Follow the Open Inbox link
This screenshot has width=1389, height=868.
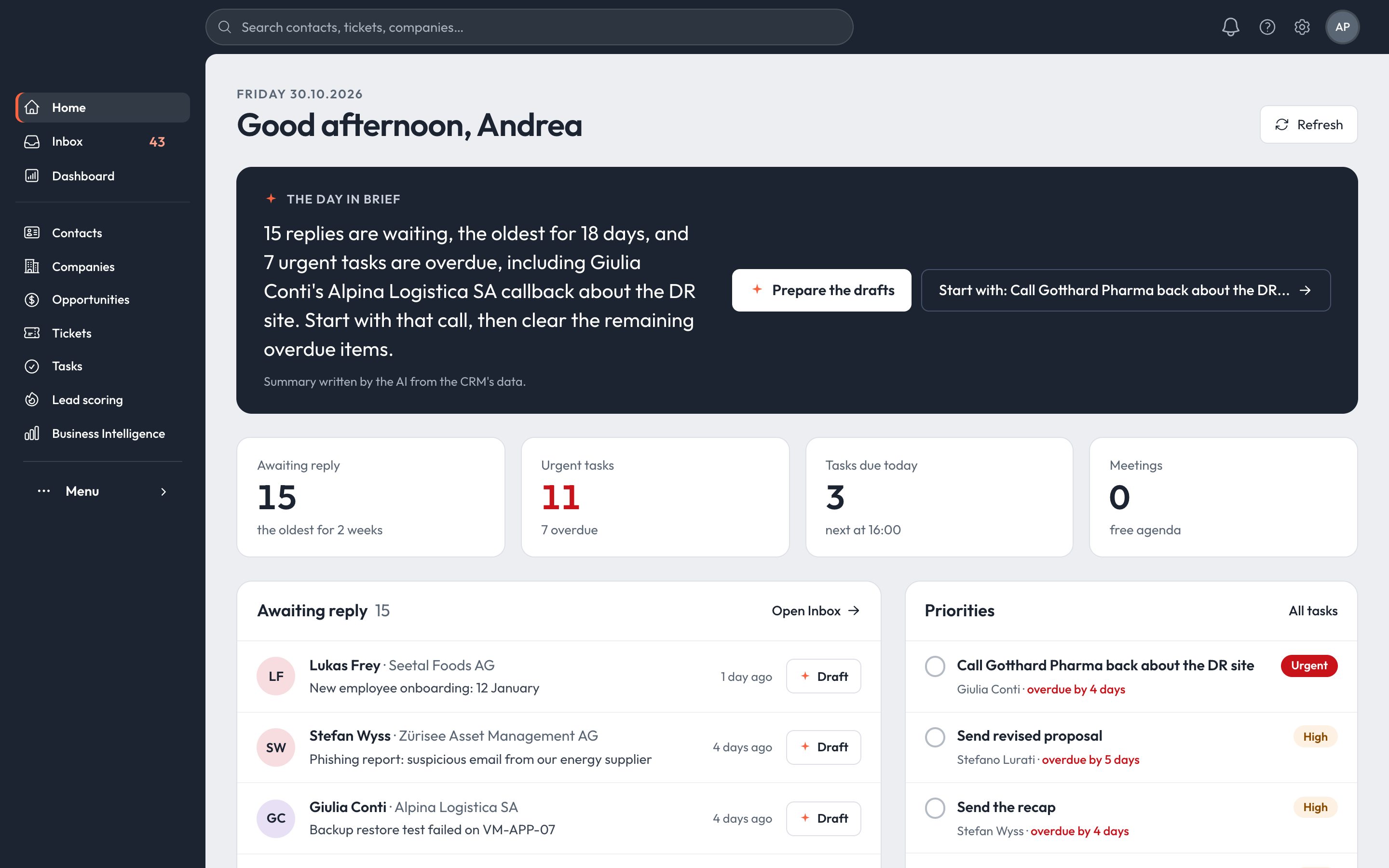coord(816,611)
